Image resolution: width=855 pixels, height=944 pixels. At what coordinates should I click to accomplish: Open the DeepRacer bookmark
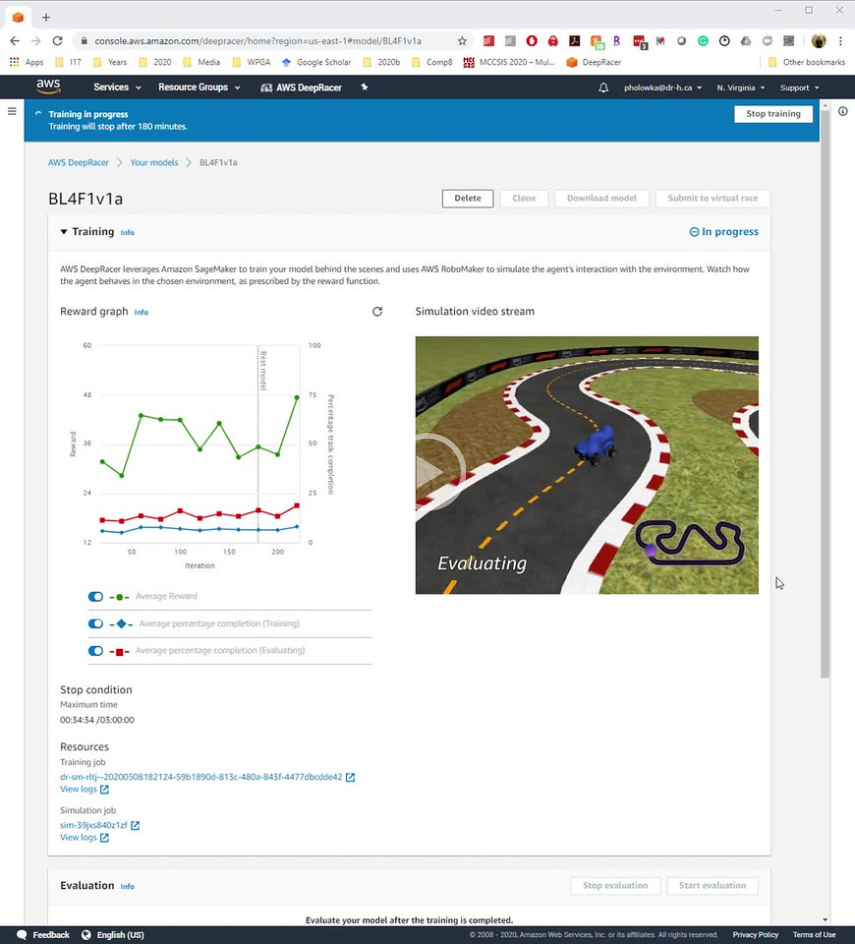pos(594,62)
